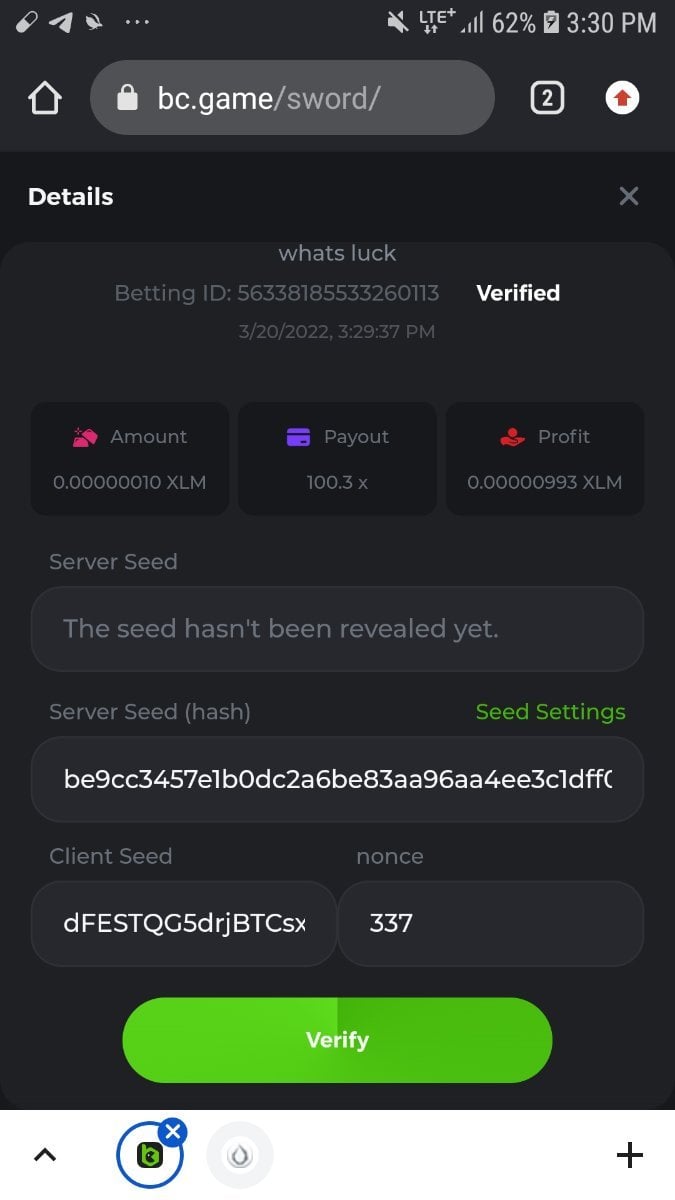Tap the red up-arrow update icon
Image resolution: width=675 pixels, height=1200 pixels.
click(622, 98)
